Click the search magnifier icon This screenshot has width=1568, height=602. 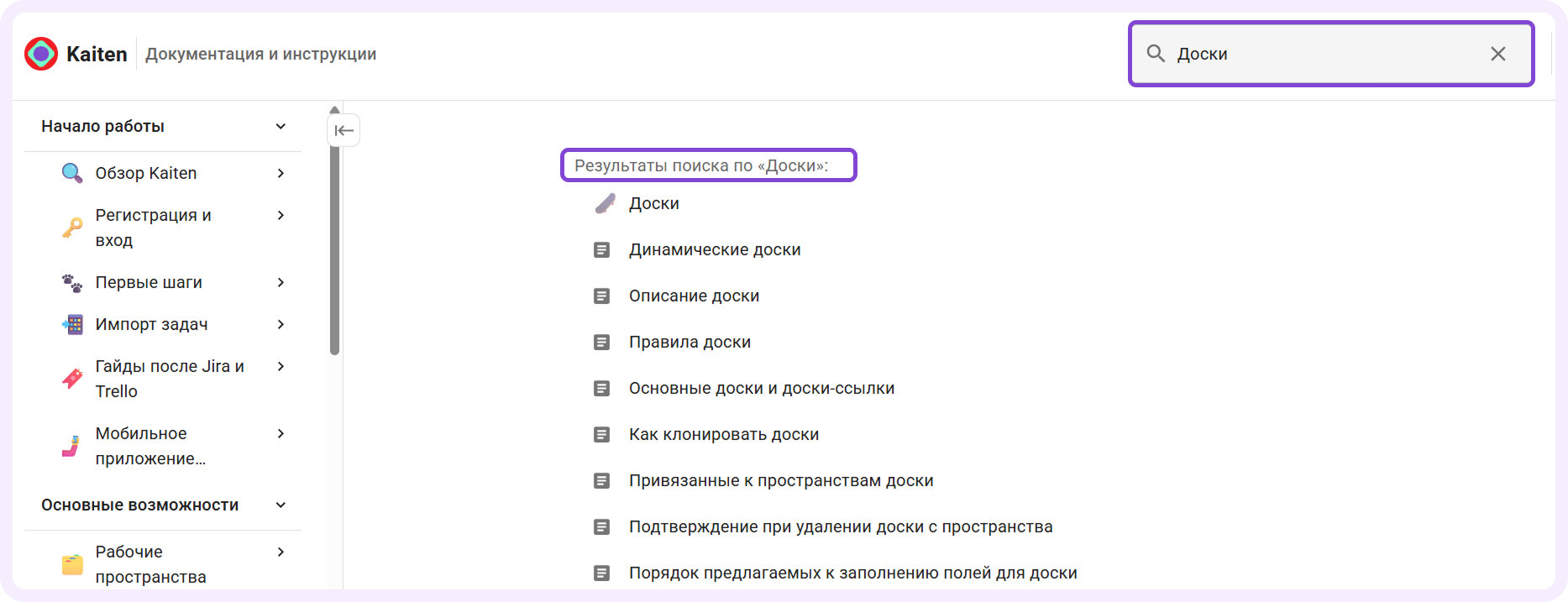[x=1156, y=54]
